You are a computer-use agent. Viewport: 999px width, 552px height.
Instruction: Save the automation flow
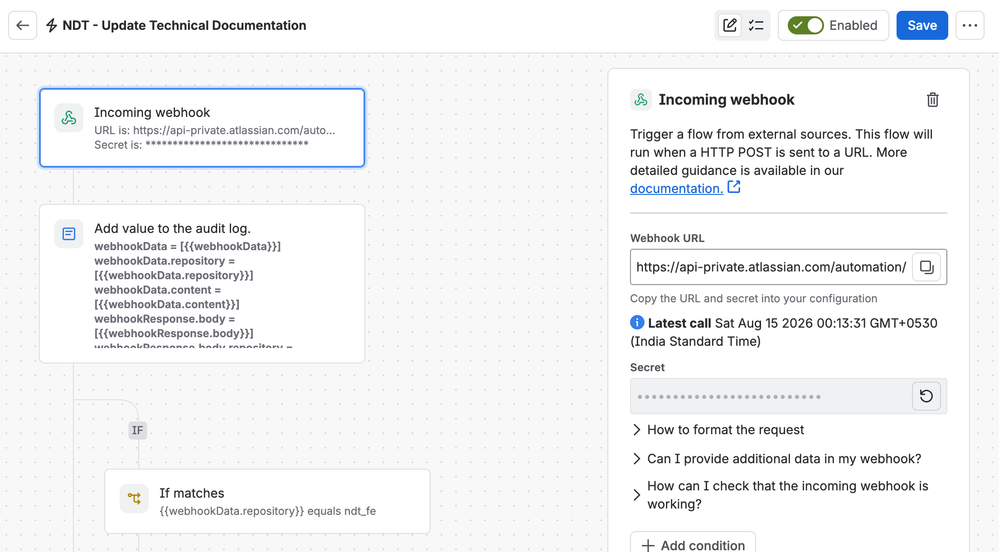tap(922, 25)
